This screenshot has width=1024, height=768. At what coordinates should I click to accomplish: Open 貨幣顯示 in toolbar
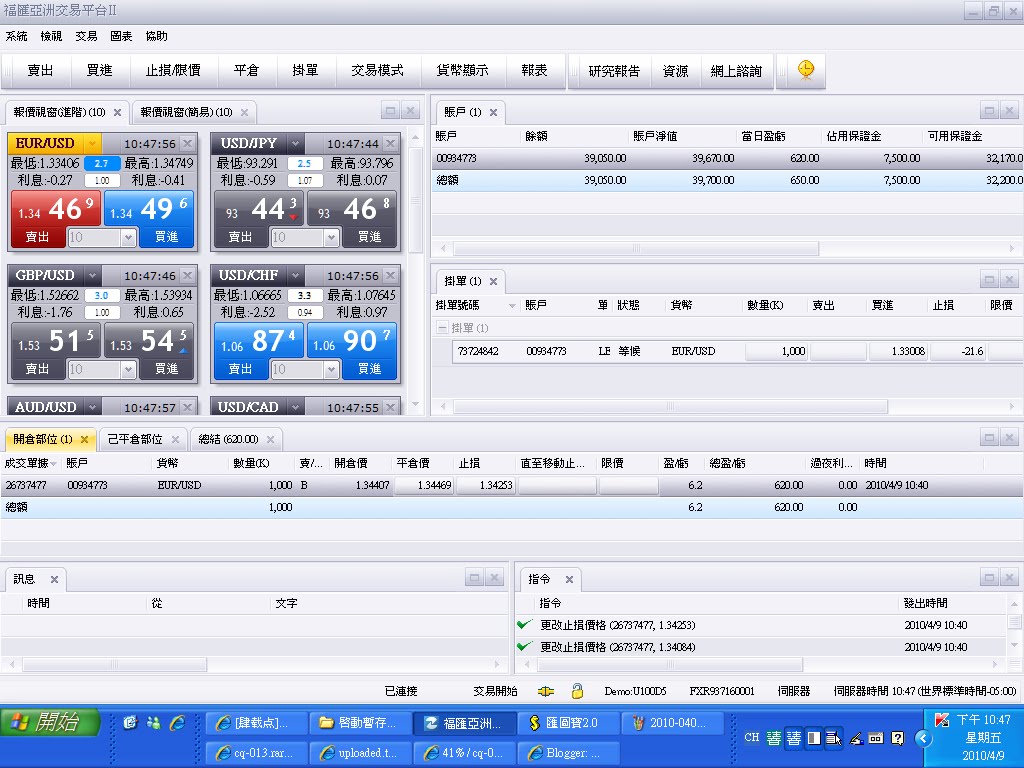pyautogui.click(x=462, y=71)
